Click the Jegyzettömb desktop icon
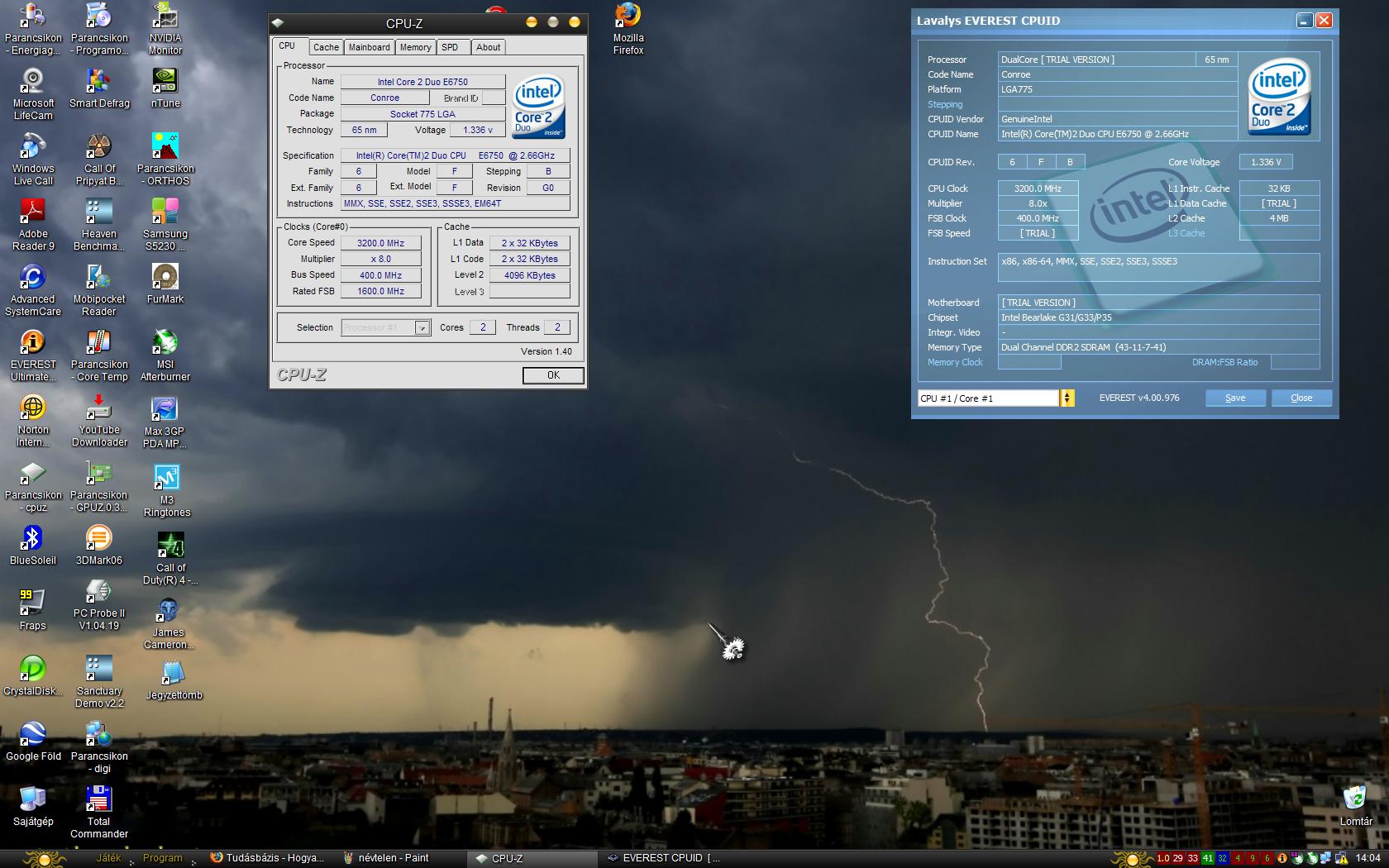1389x868 pixels. (174, 680)
